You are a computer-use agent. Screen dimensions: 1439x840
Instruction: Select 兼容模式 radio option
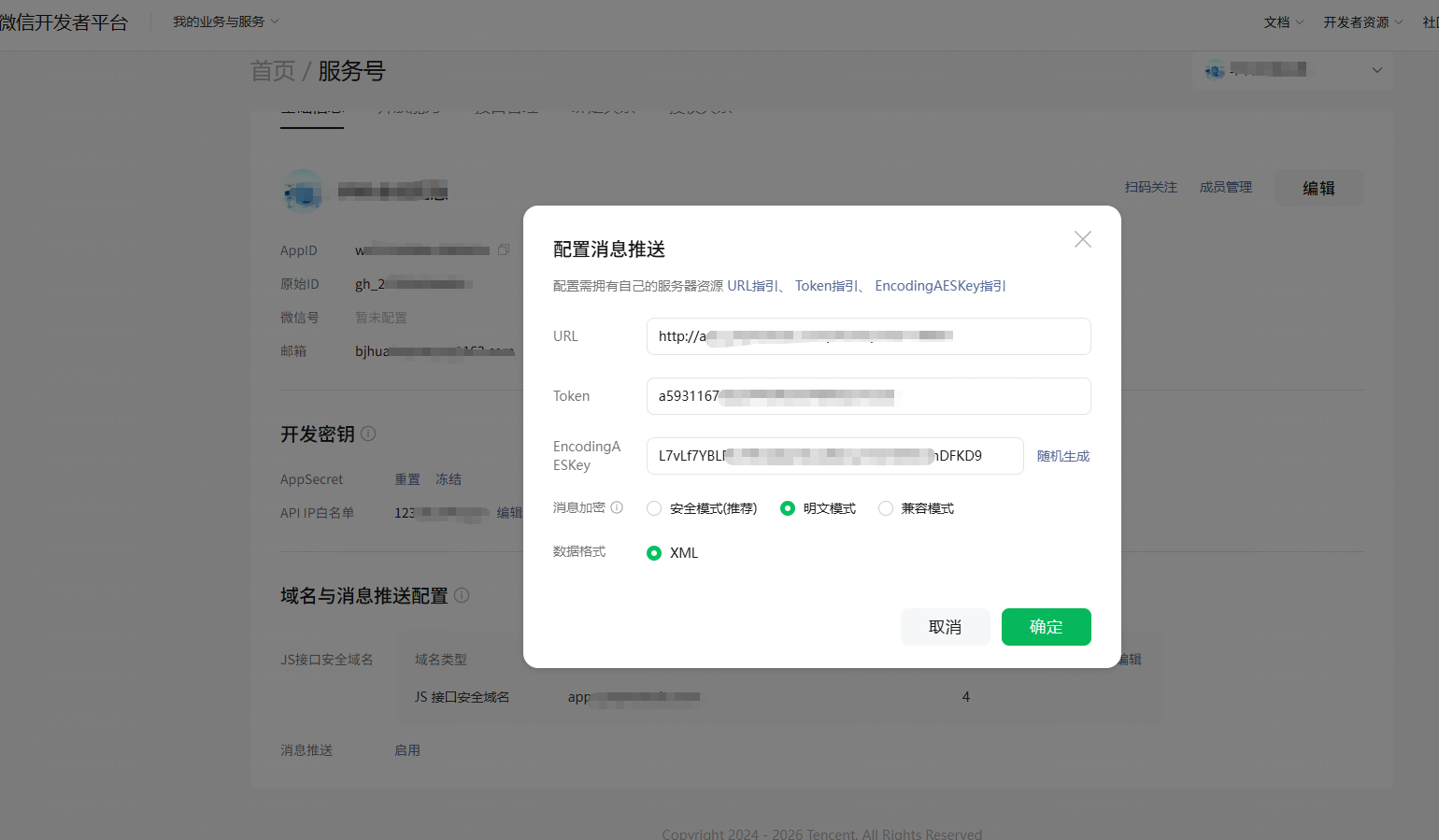pyautogui.click(x=886, y=508)
